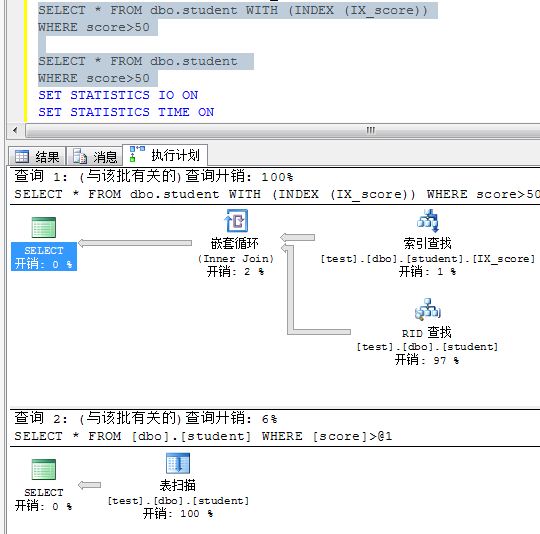540x534 pixels.
Task: Click the SET STATISTICS TIME ON line
Action: 126,112
